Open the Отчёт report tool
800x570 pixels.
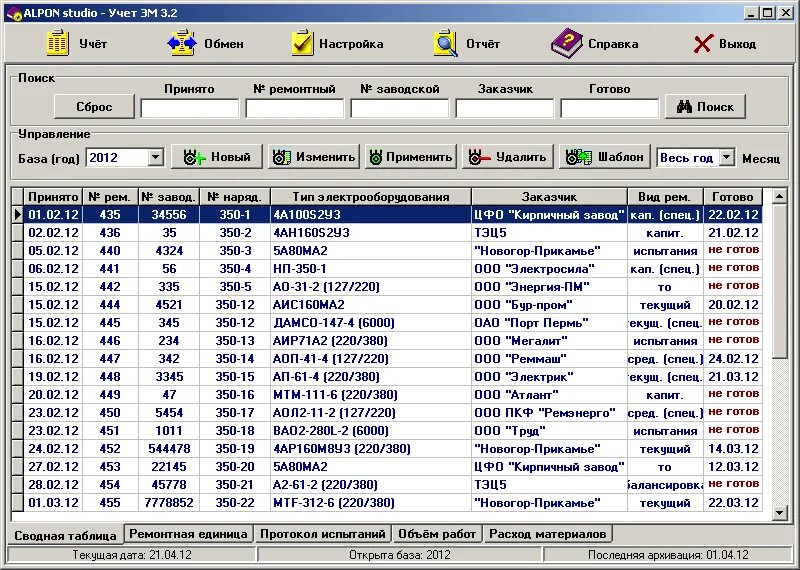pyautogui.click(x=466, y=43)
